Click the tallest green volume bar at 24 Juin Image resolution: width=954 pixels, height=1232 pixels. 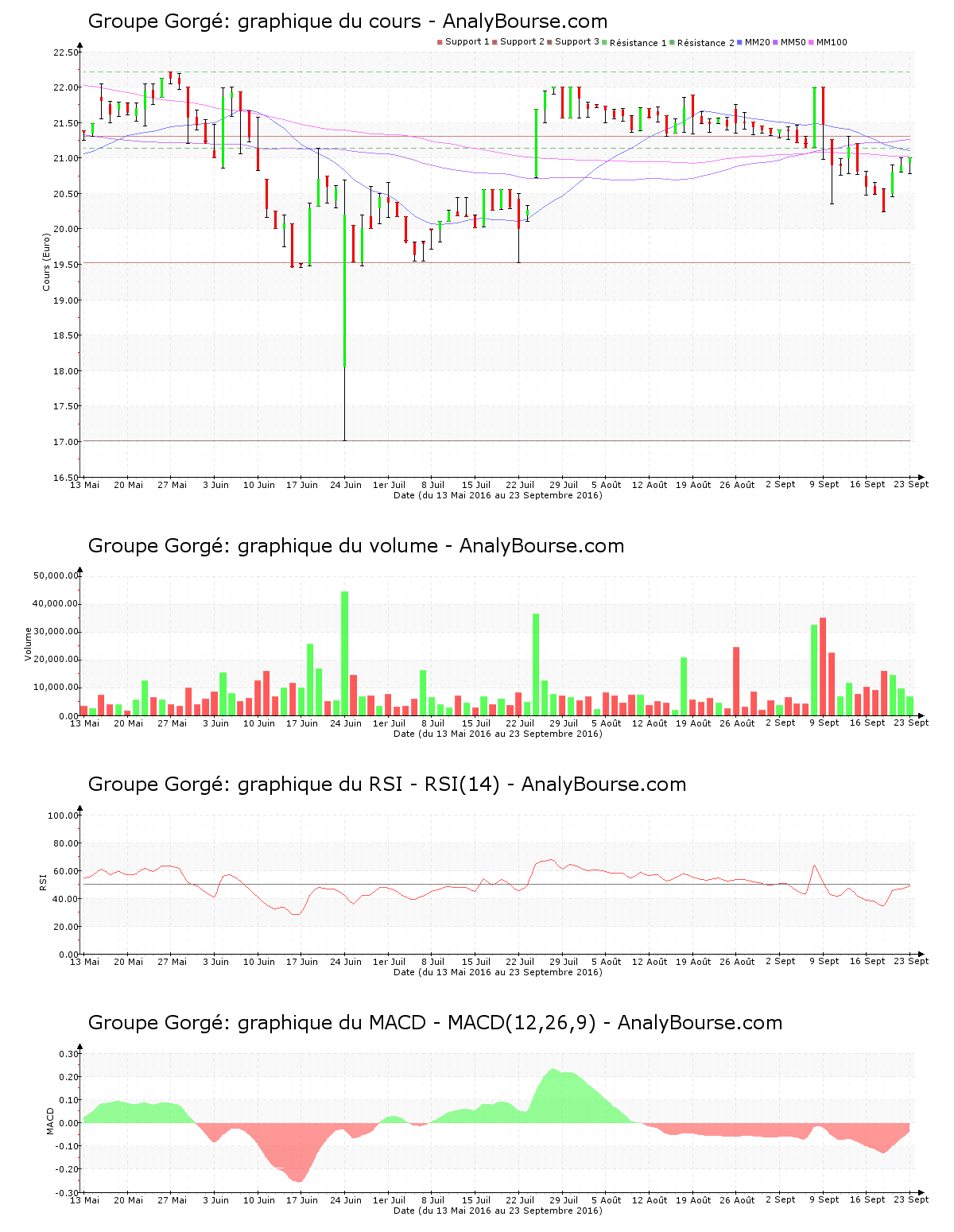345,653
